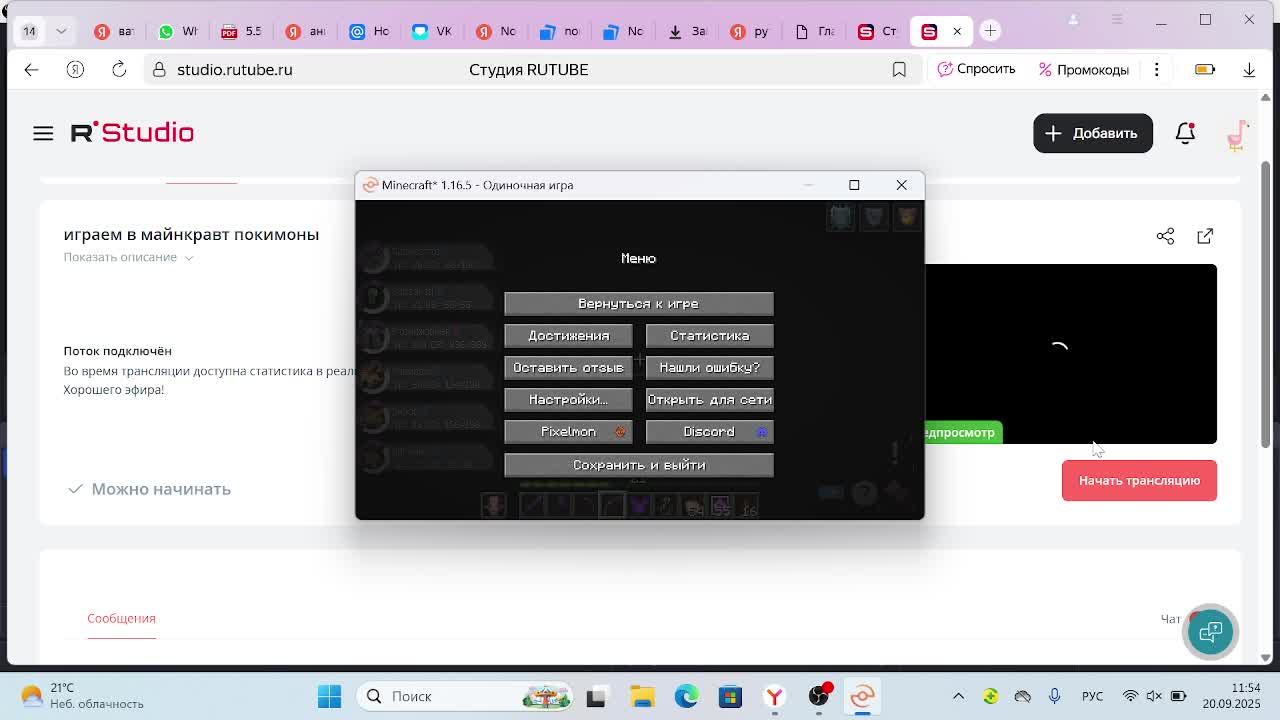Click the Начать трансляцию button
The image size is (1280, 720).
(1139, 481)
